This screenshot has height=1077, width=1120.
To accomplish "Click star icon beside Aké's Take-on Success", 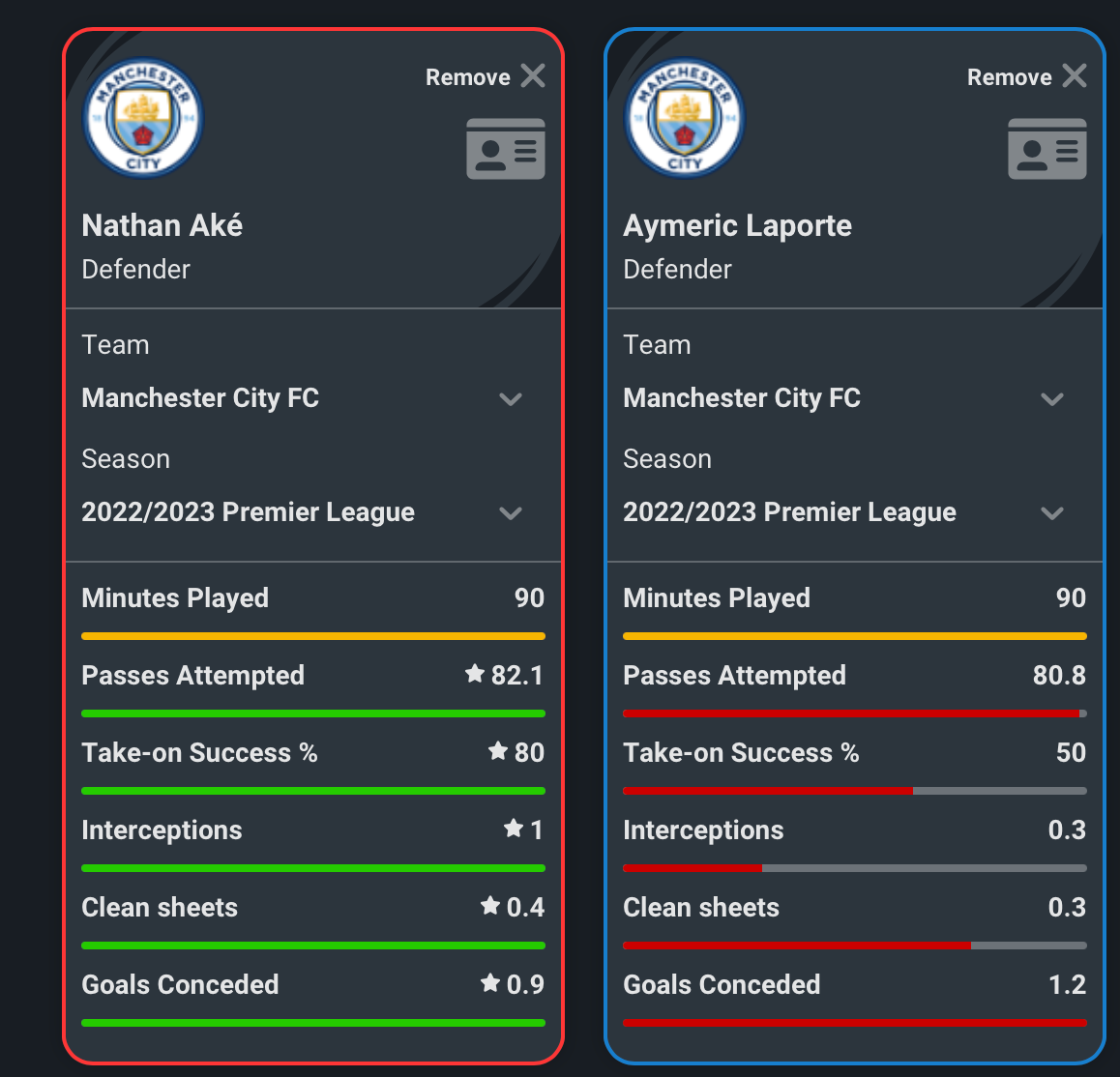I will (498, 750).
